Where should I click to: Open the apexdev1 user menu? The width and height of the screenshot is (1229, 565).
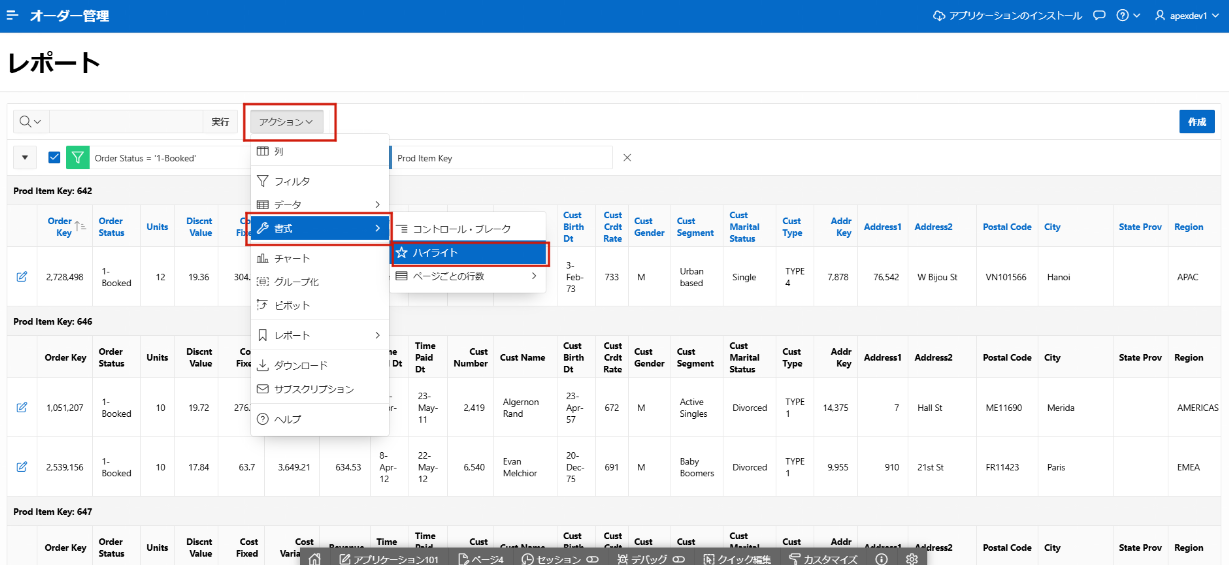click(1188, 16)
